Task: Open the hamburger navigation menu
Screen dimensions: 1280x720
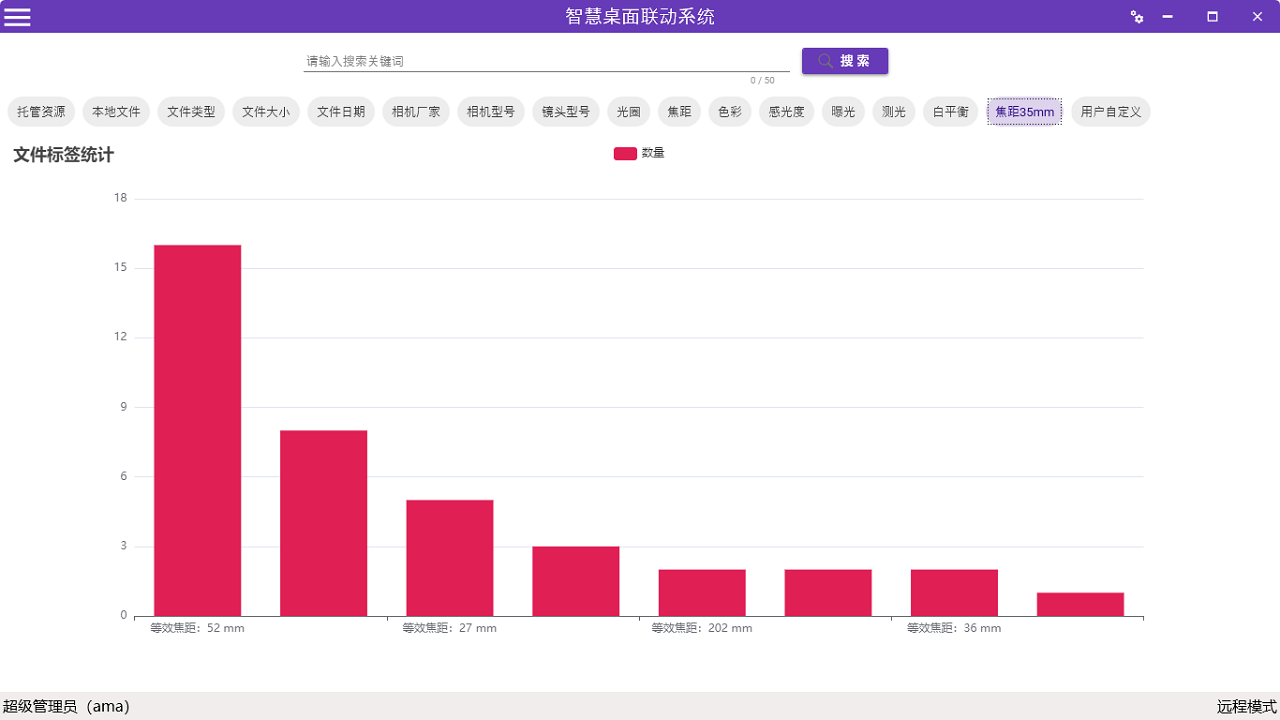Action: (17, 16)
